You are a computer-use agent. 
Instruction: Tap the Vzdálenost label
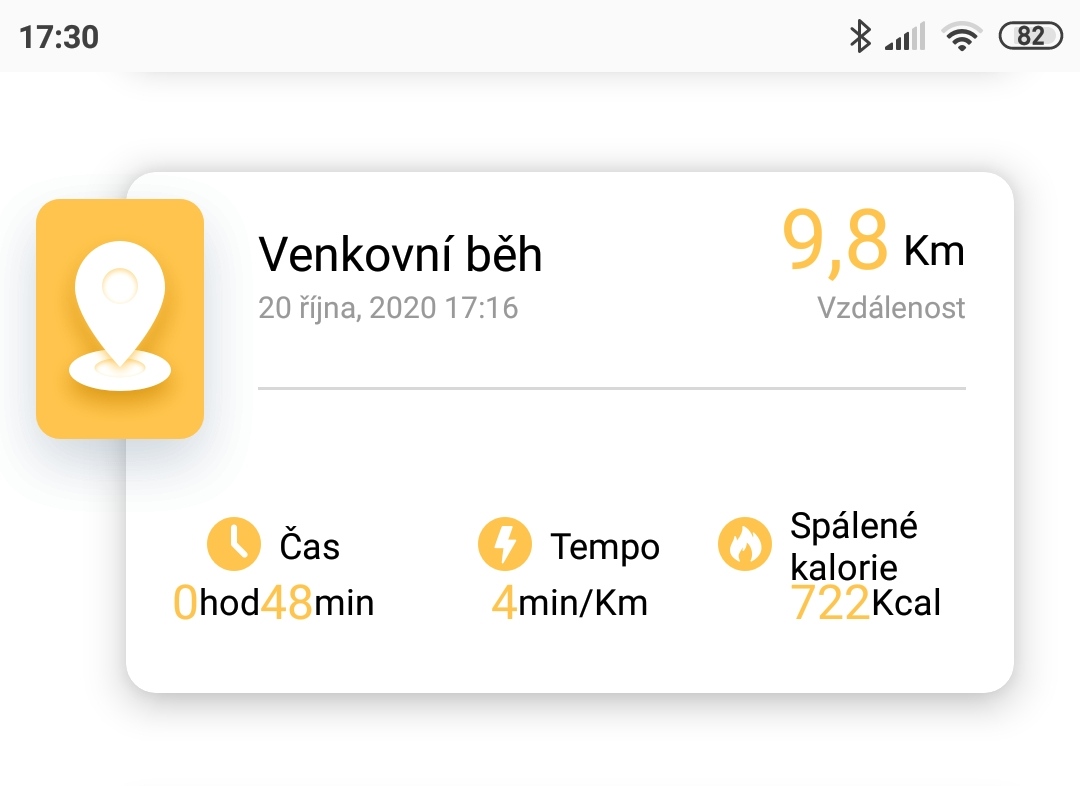[x=891, y=308]
